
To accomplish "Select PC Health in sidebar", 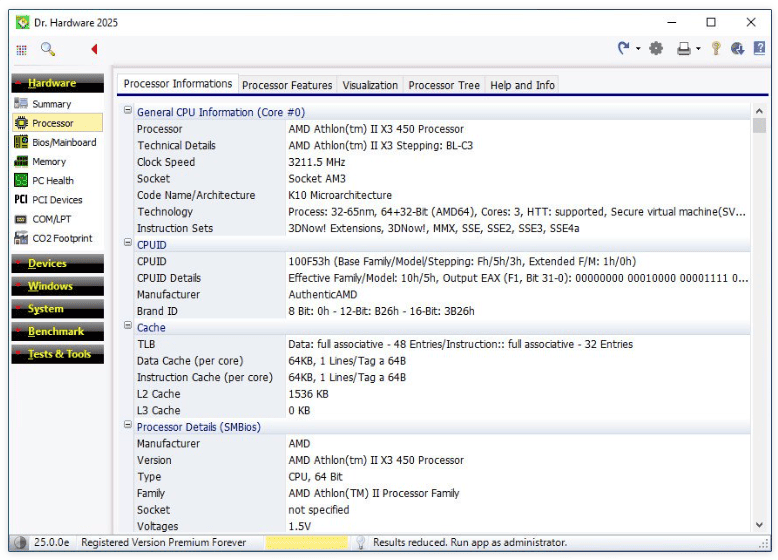I will click(53, 181).
